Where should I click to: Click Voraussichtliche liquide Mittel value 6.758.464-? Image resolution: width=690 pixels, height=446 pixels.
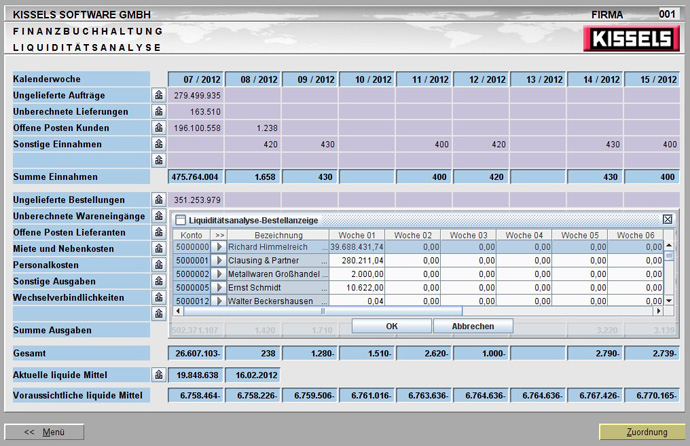pyautogui.click(x=195, y=395)
